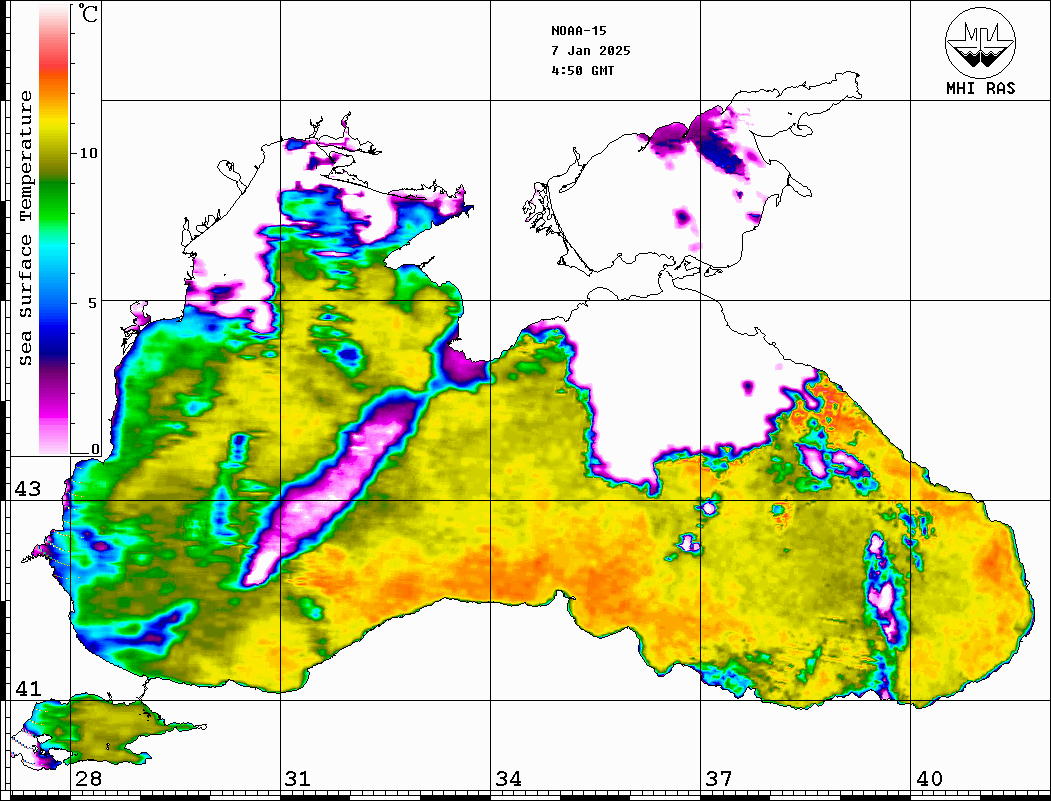Screen dimensions: 1051x801
Task: Click the longitude label '31'
Action: click(298, 779)
